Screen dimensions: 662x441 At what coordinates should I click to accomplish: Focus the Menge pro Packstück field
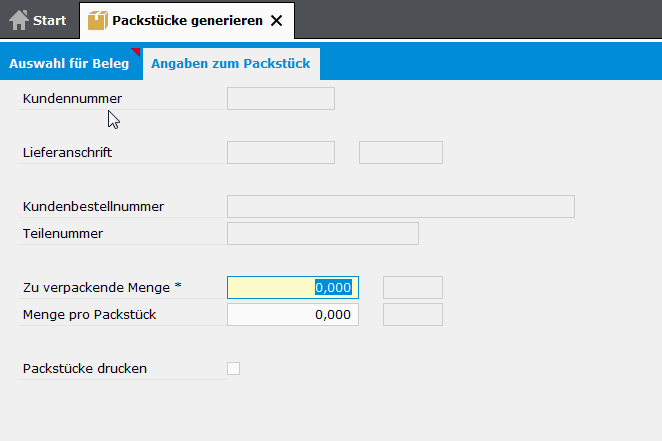[292, 314]
